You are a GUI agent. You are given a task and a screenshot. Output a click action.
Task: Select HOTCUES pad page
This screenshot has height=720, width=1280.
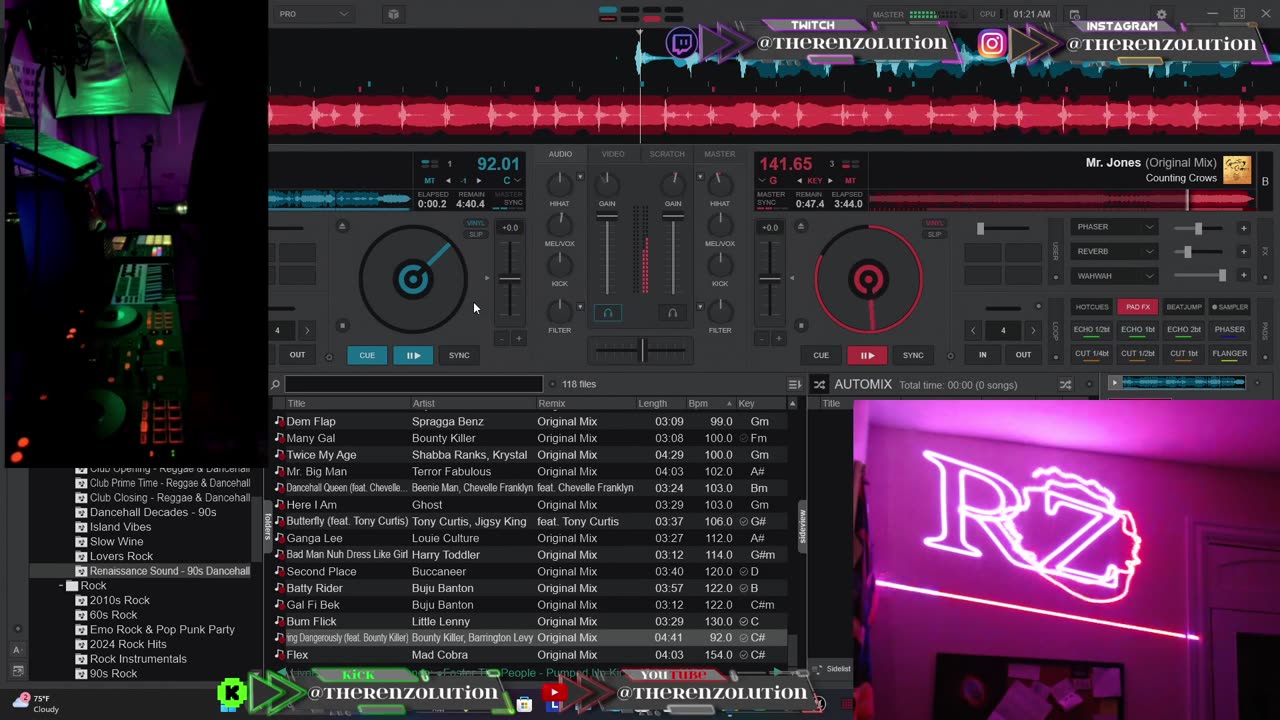pos(1091,307)
